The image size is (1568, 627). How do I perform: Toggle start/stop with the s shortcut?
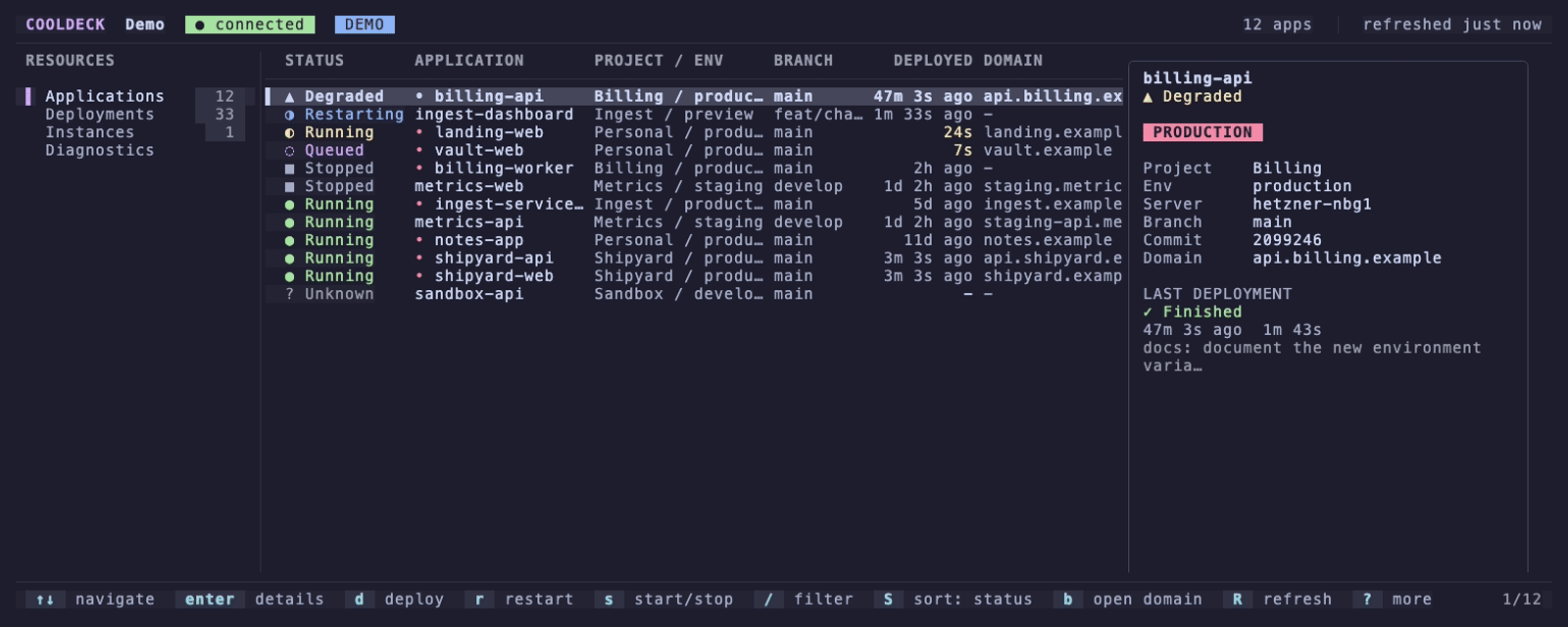tap(664, 600)
